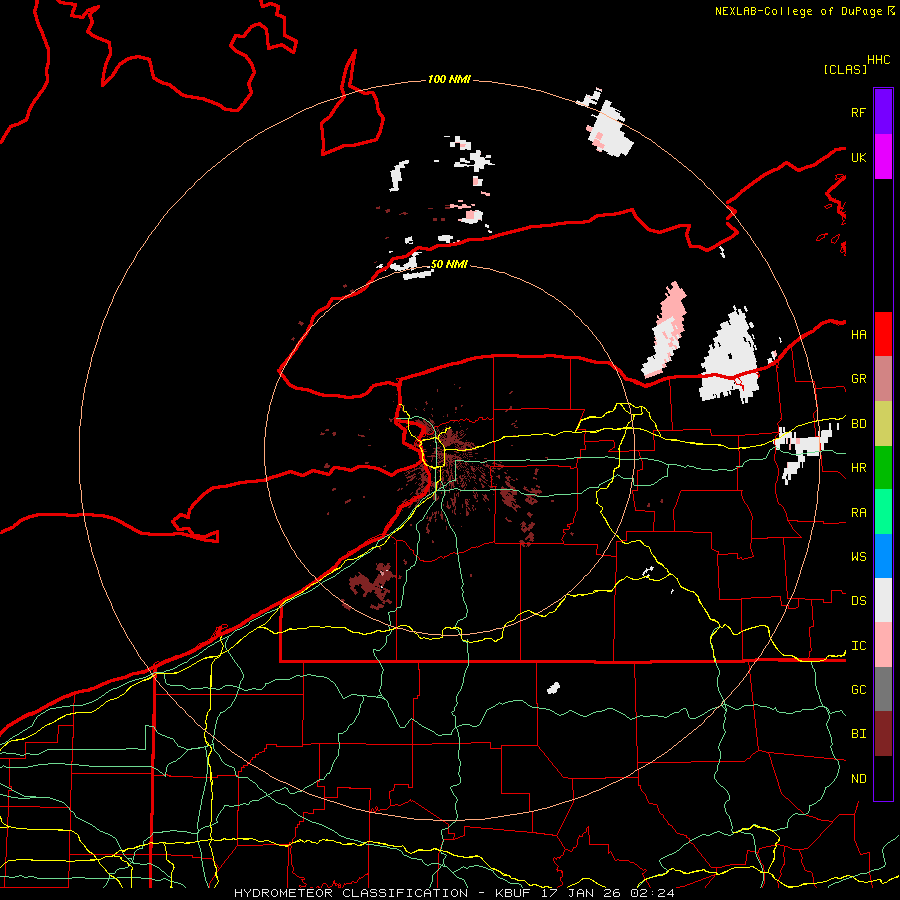The width and height of the screenshot is (900, 900).
Task: Click the BD olive-yellow legend swatch
Action: pos(883,424)
